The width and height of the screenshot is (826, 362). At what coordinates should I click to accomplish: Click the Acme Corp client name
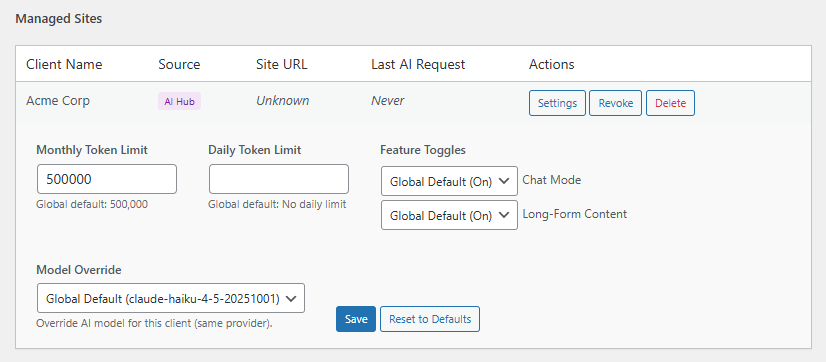click(58, 101)
